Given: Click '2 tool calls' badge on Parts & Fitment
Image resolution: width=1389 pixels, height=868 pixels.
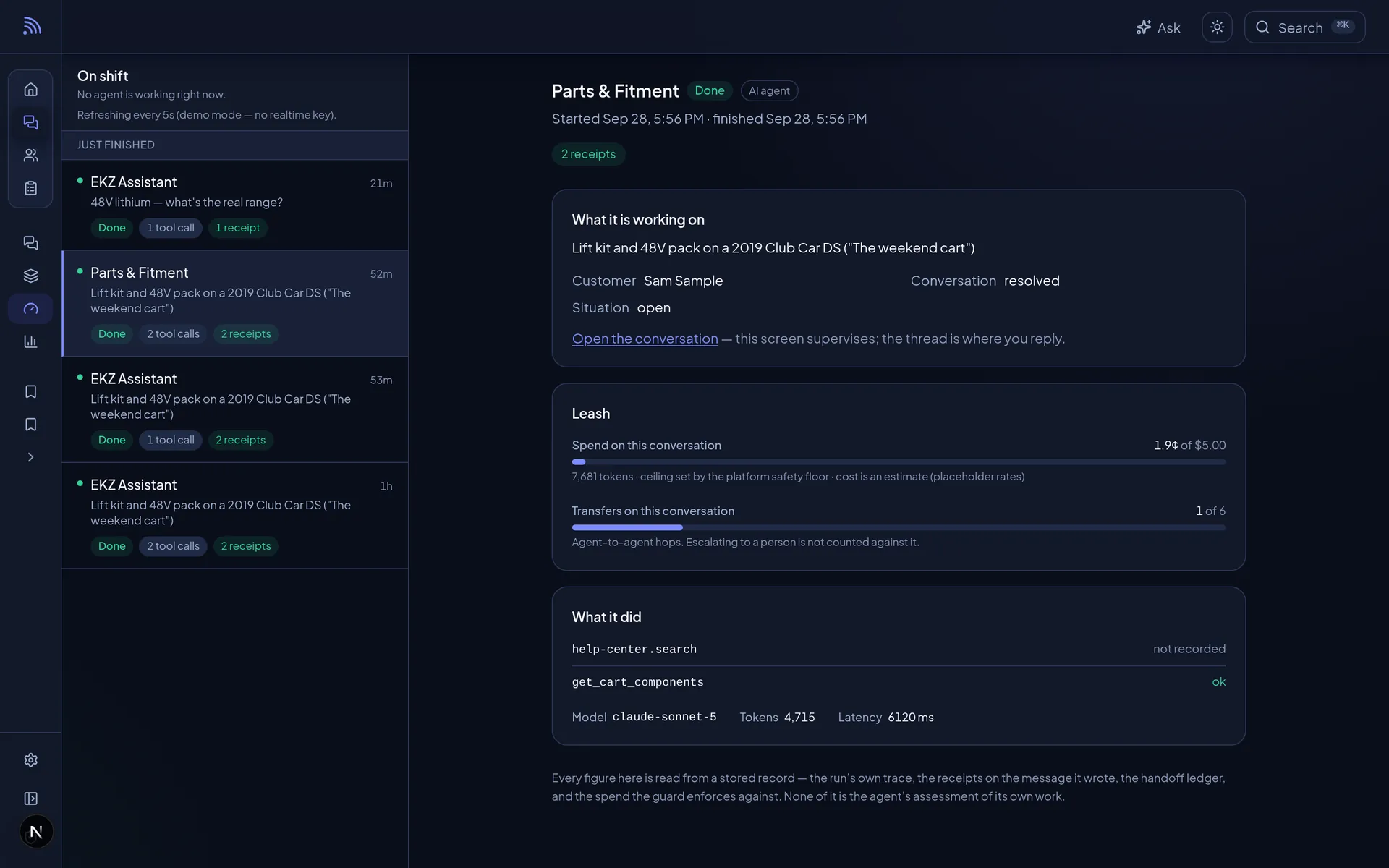Looking at the screenshot, I should (173, 334).
